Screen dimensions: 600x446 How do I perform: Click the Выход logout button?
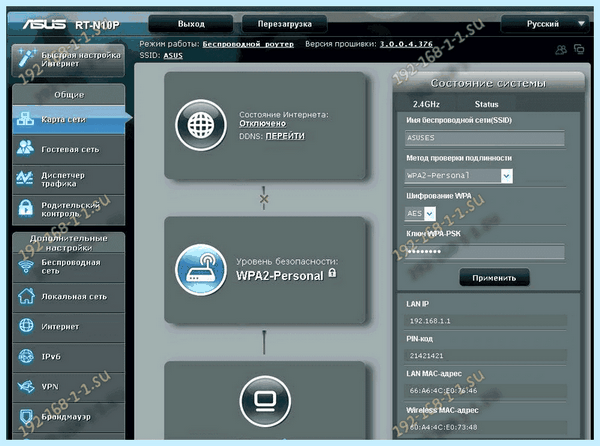(x=191, y=24)
